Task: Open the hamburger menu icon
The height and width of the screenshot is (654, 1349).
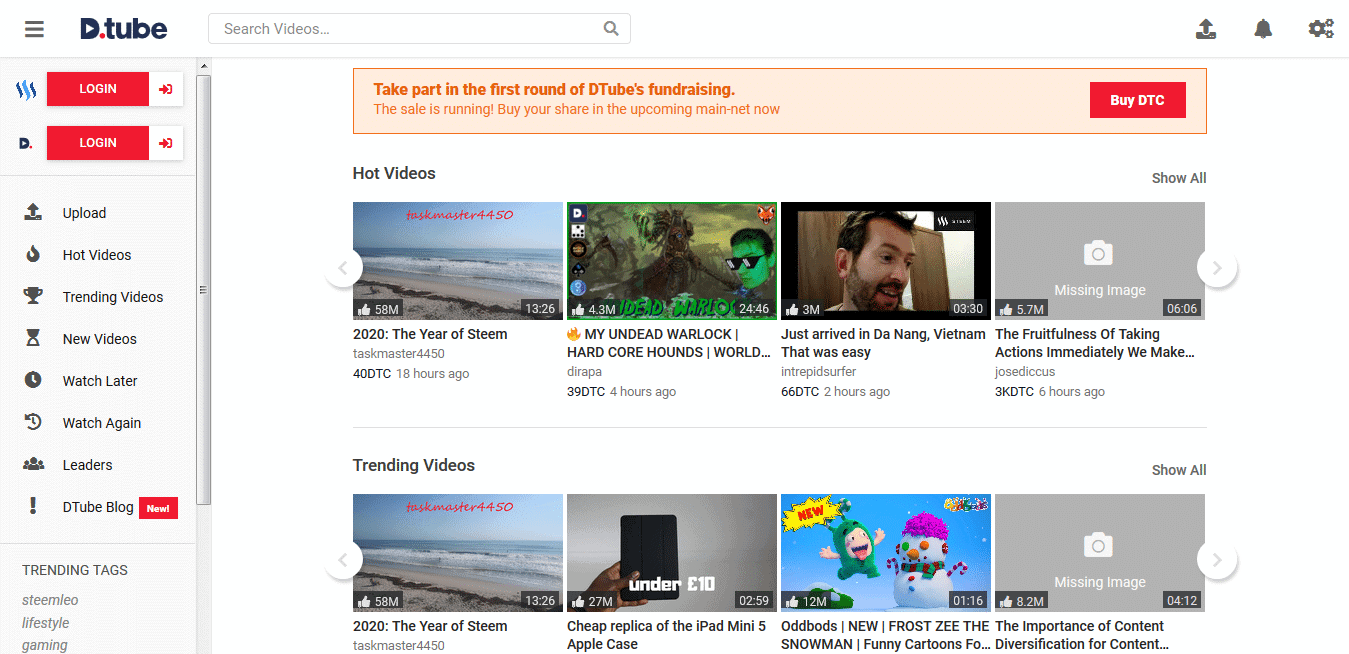Action: [35, 29]
